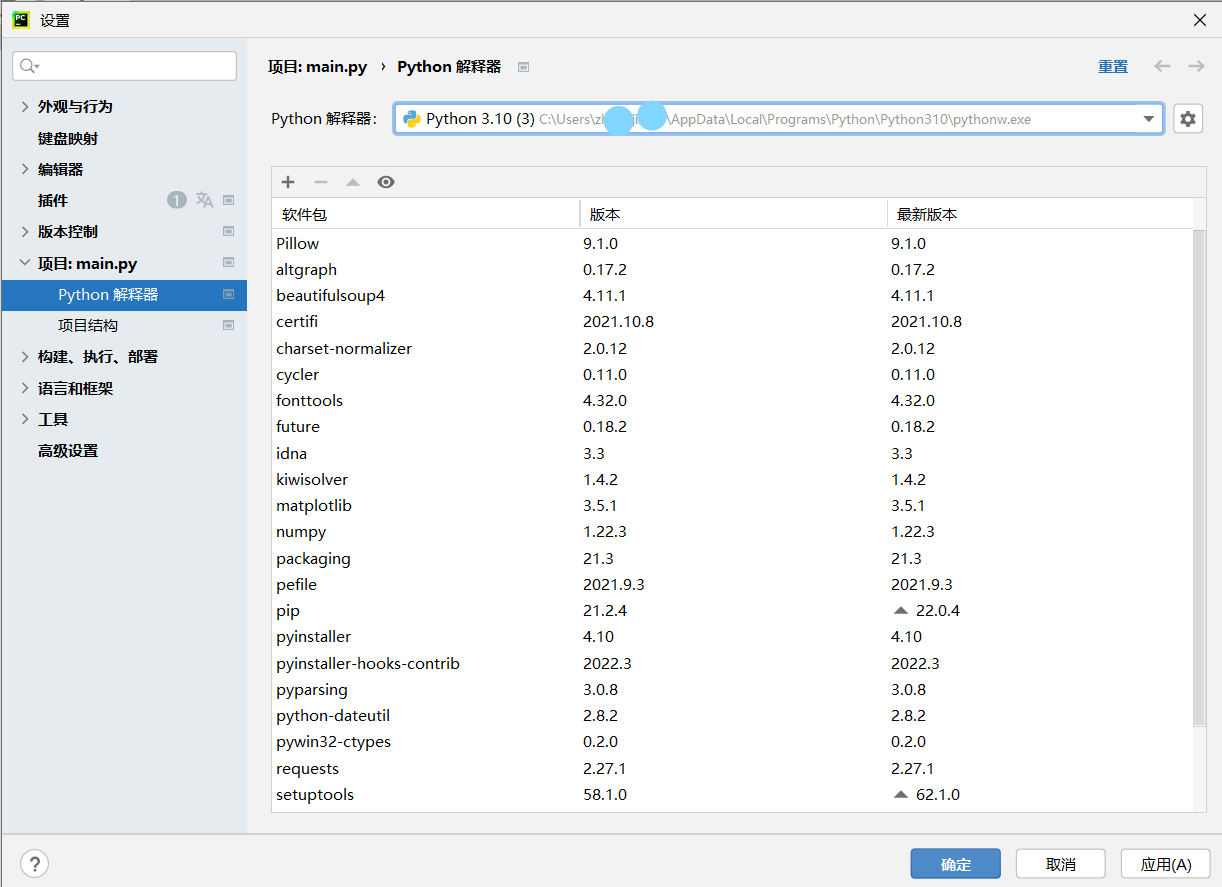Select the cycler package row
This screenshot has width=1222, height=887.
tap(732, 374)
